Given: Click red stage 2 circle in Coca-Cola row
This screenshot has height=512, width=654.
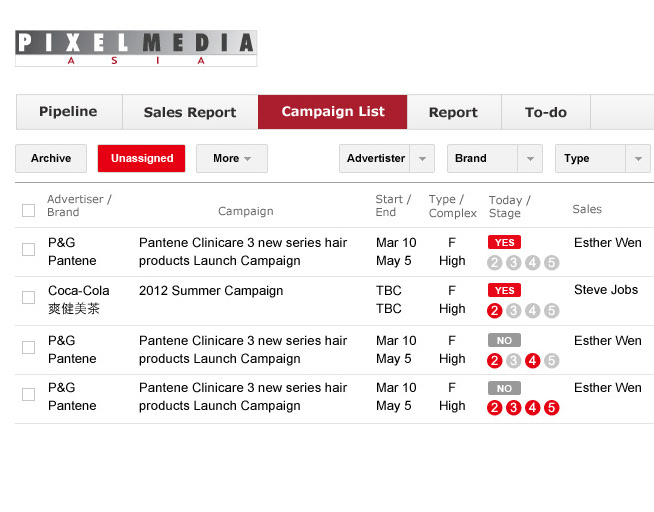Looking at the screenshot, I should pyautogui.click(x=494, y=311).
